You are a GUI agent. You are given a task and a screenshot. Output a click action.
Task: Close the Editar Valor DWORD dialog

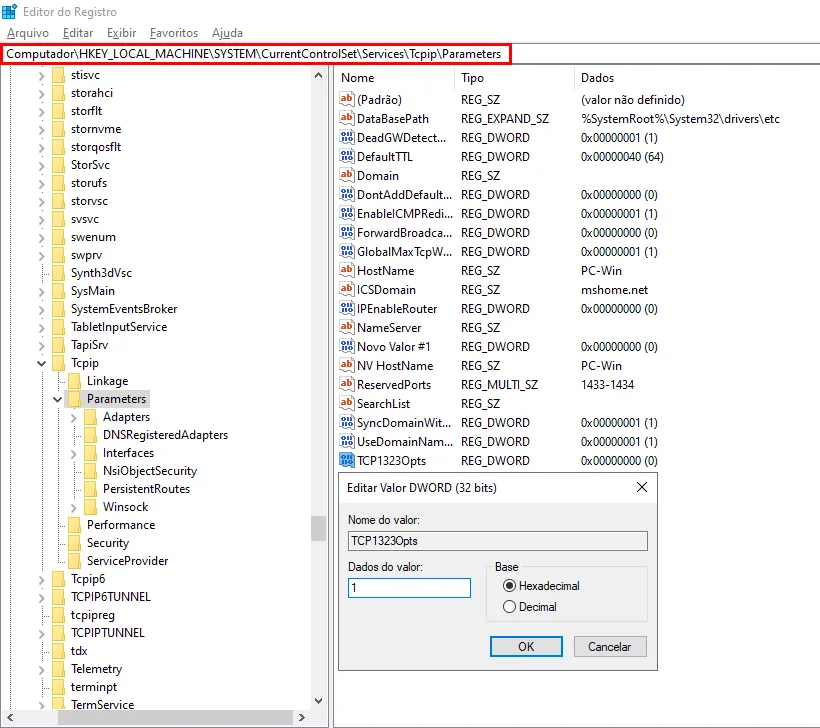click(642, 487)
